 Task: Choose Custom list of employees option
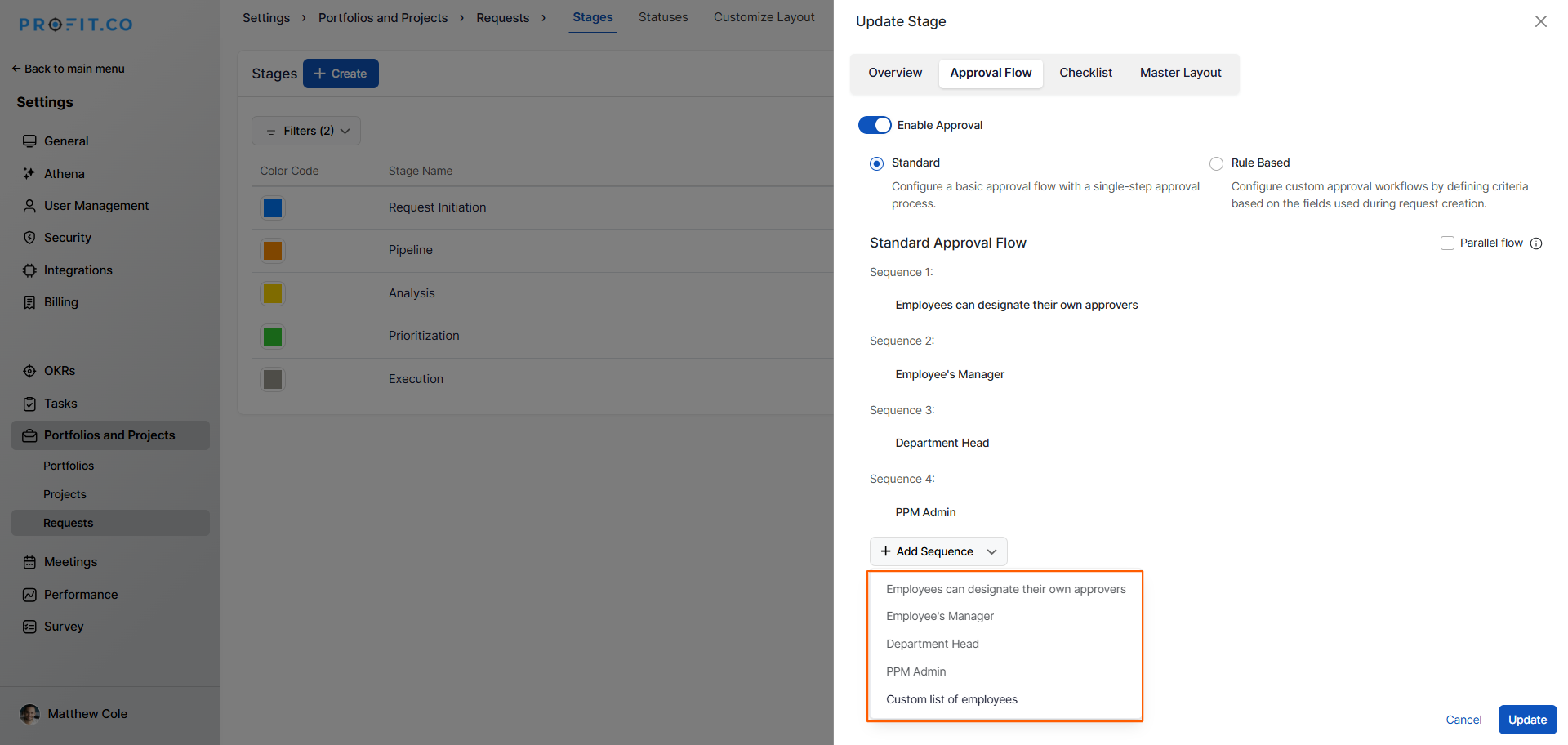tap(951, 699)
